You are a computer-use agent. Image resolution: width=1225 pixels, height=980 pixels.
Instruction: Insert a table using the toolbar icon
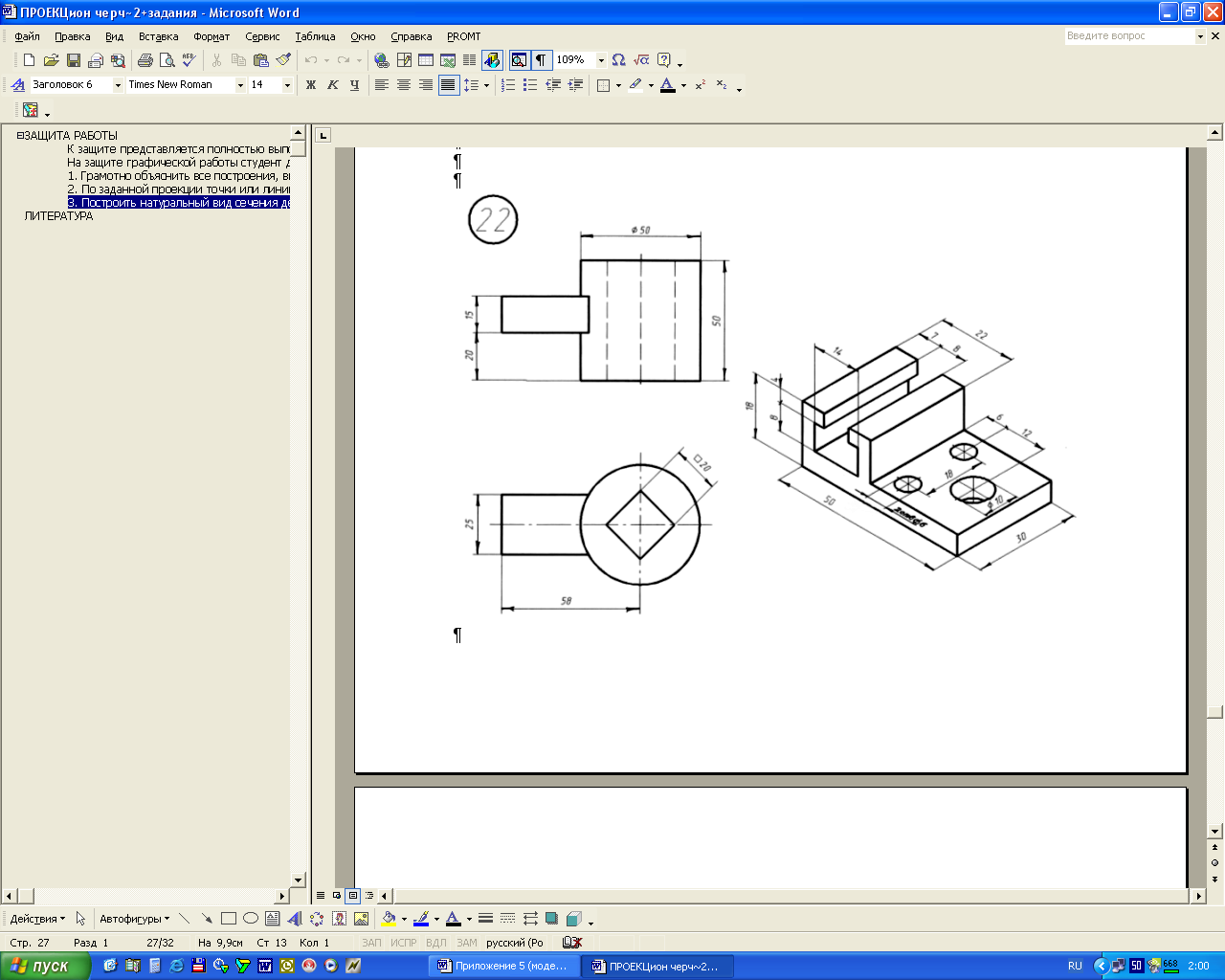(425, 60)
